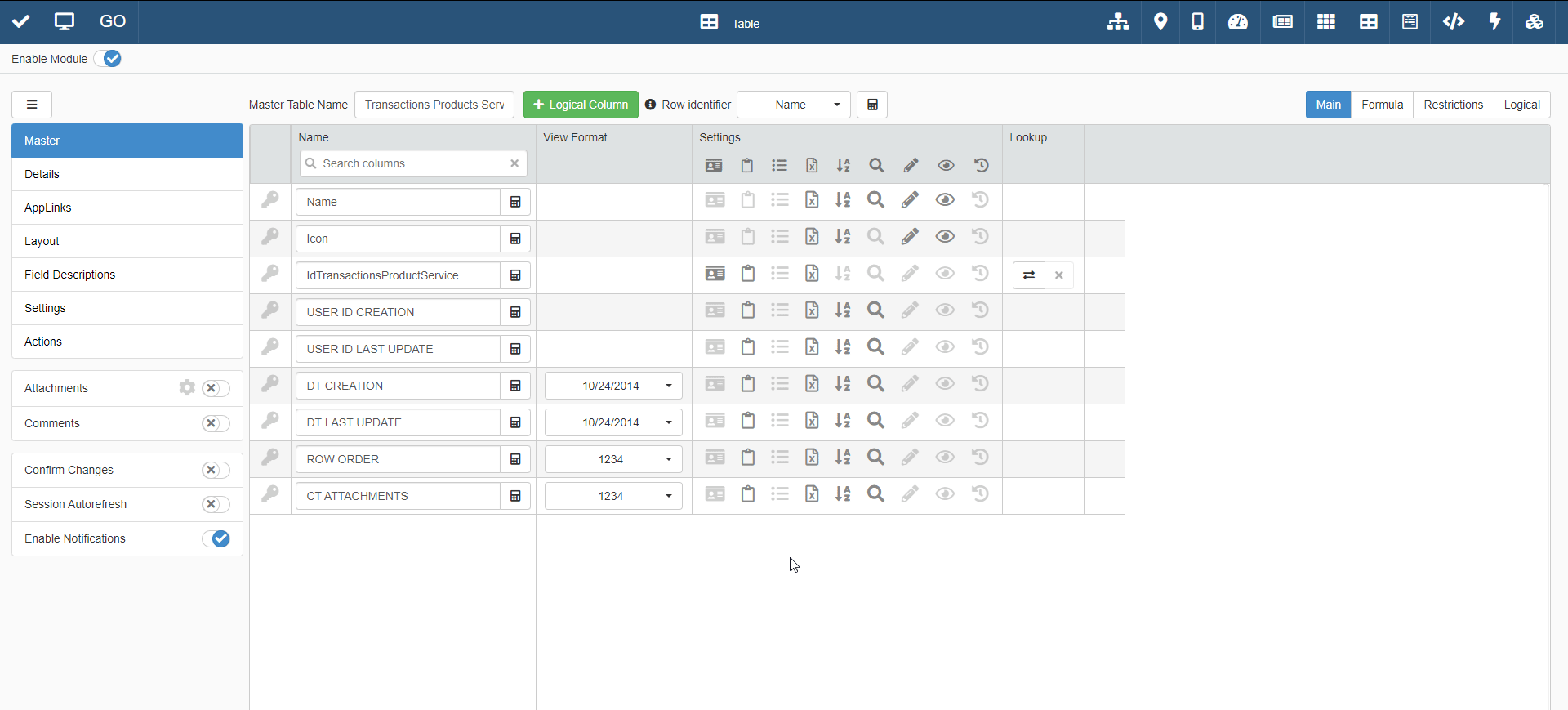This screenshot has width=1568, height=710.
Task: Toggle visibility eye for the Icon row
Action: [x=945, y=237]
